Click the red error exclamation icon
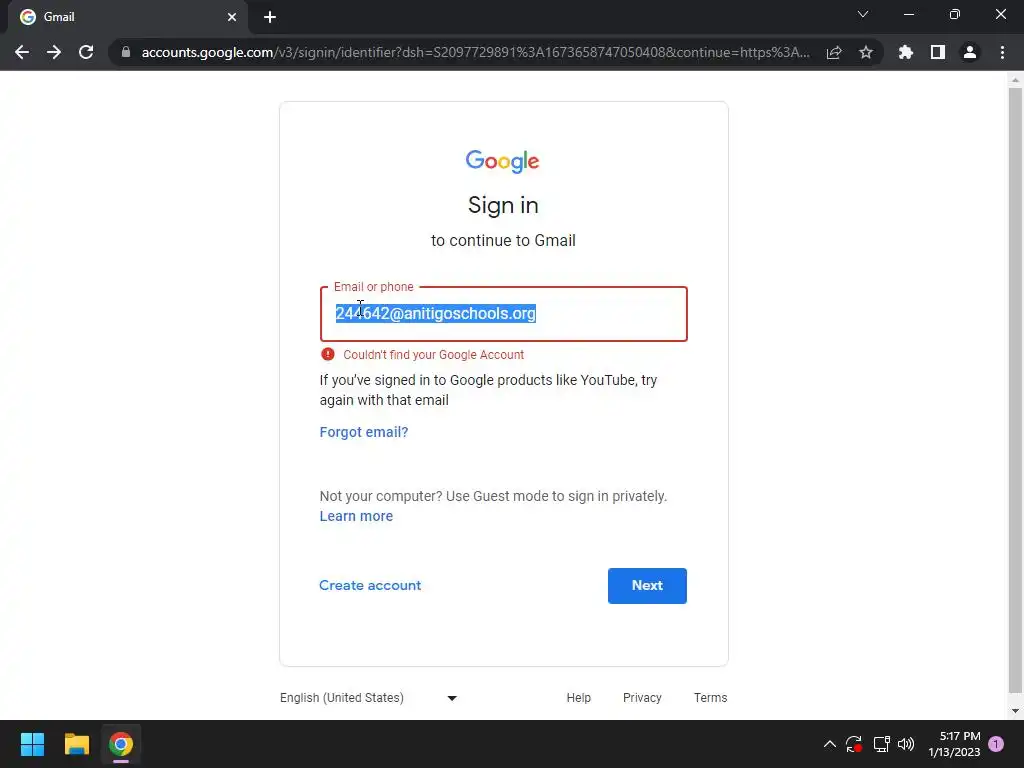The height and width of the screenshot is (768, 1024). (328, 354)
